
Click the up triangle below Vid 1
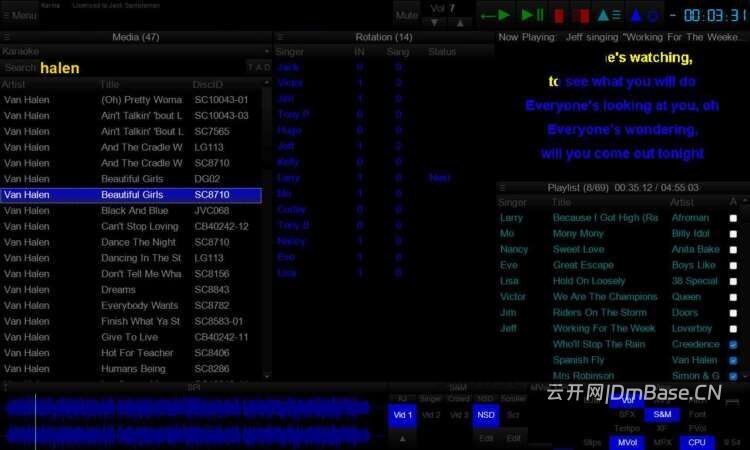(x=402, y=438)
